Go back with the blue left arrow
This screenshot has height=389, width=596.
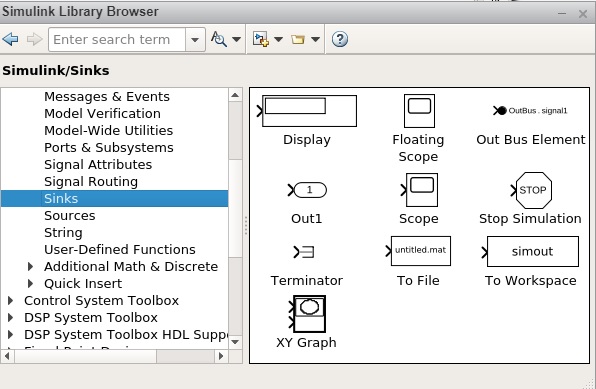coord(10,39)
